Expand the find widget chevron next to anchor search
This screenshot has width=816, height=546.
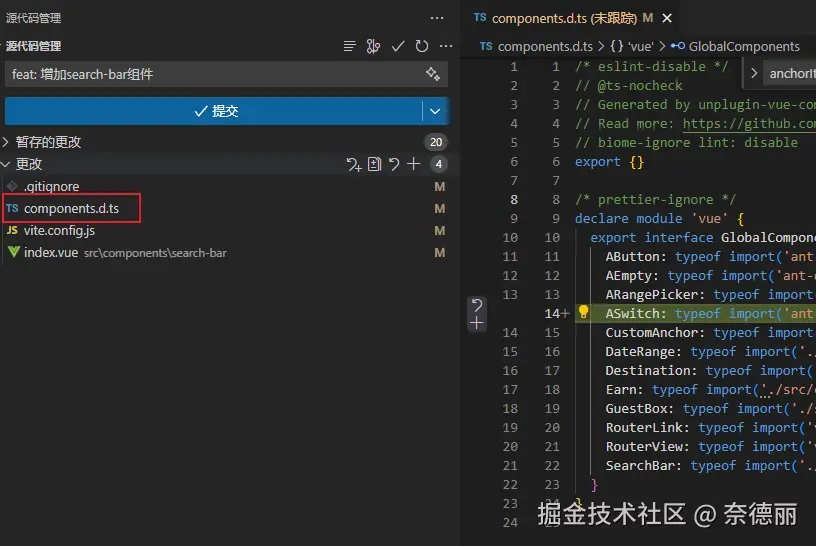(x=754, y=73)
